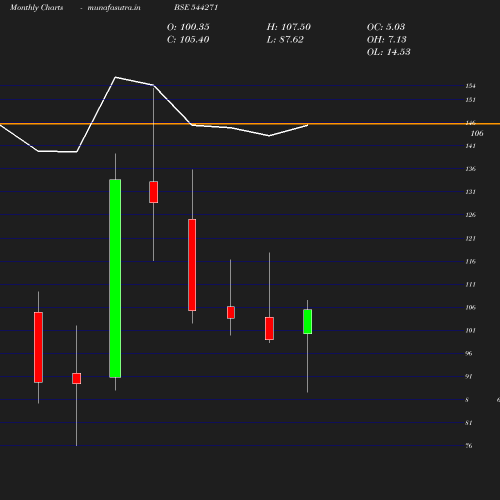The width and height of the screenshot is (500, 500).
Task: Select the last green candlestick on the right
Action: tap(308, 322)
